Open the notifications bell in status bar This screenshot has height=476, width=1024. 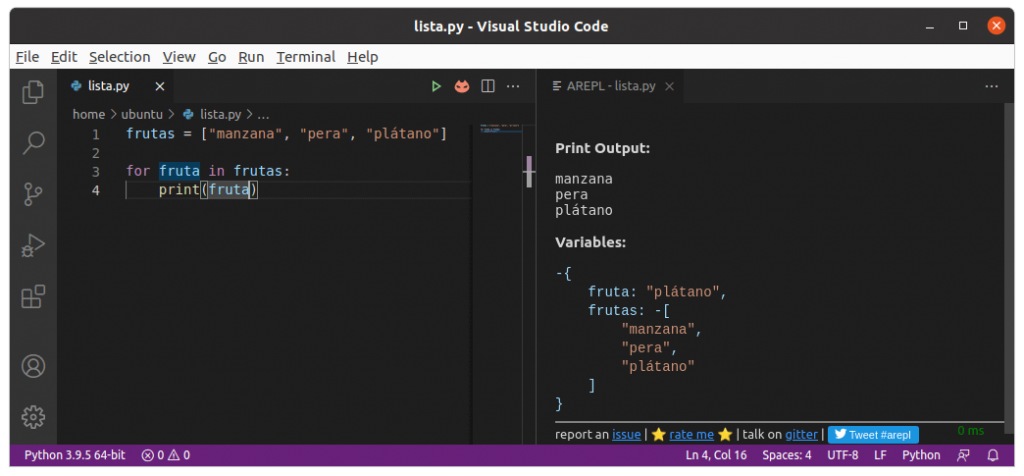(x=993, y=456)
